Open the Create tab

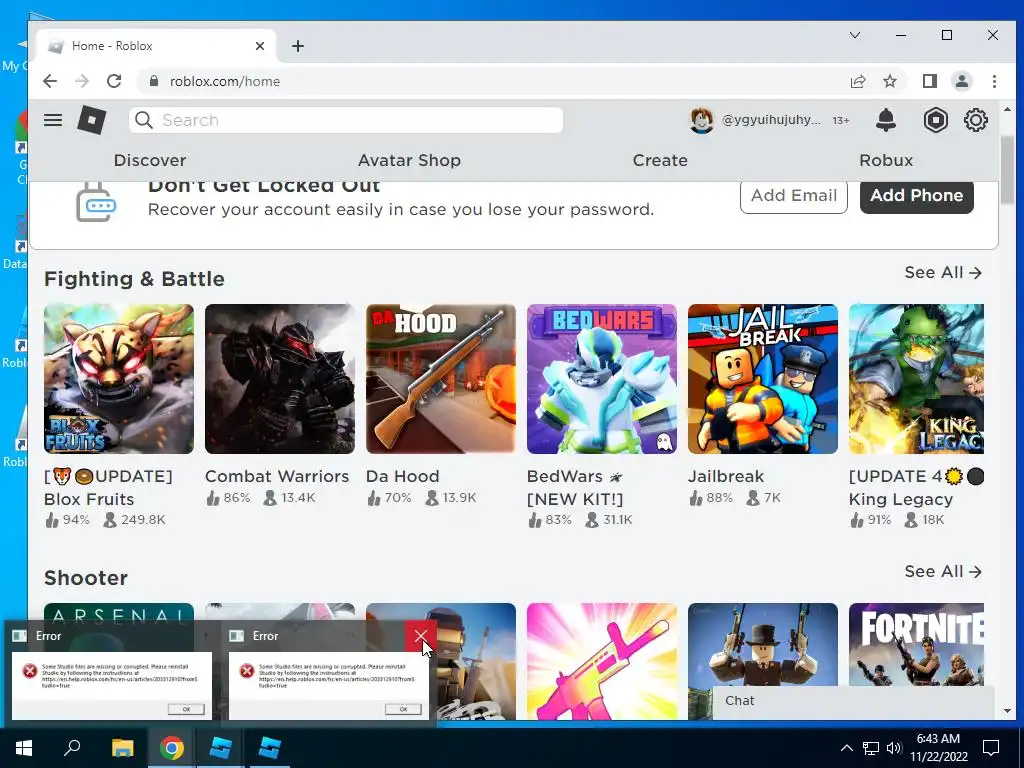pyautogui.click(x=660, y=160)
